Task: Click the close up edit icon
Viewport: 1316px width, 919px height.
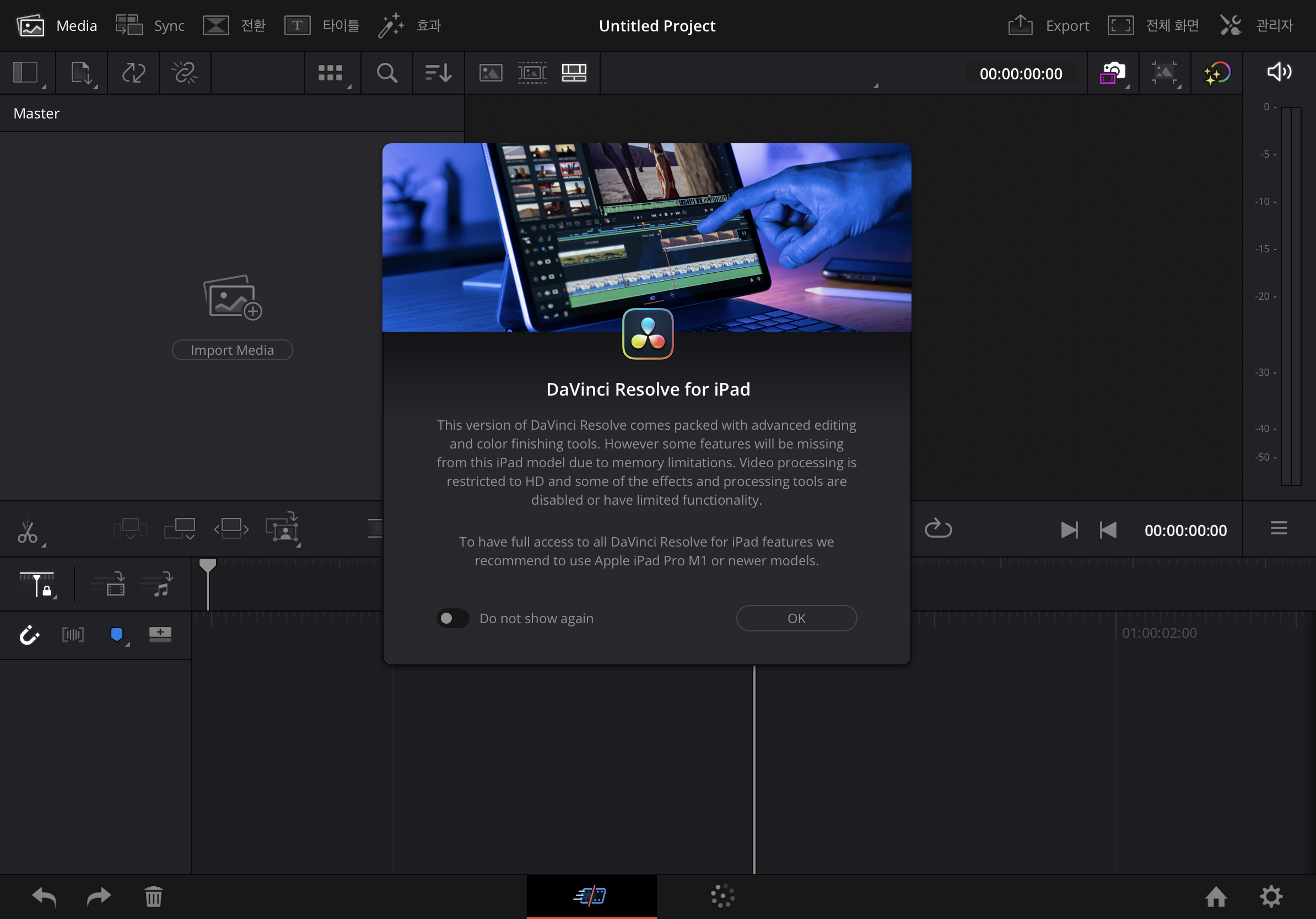Action: point(282,527)
